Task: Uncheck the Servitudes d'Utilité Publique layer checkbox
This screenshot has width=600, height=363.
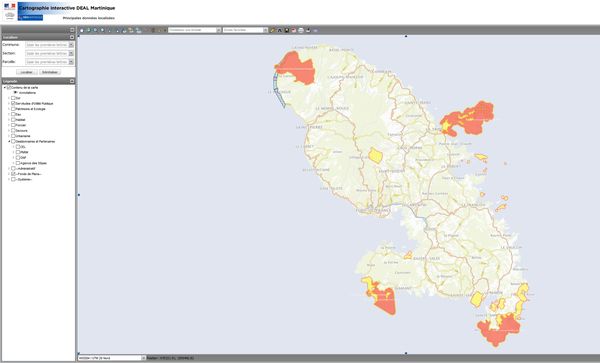Action: pyautogui.click(x=13, y=103)
